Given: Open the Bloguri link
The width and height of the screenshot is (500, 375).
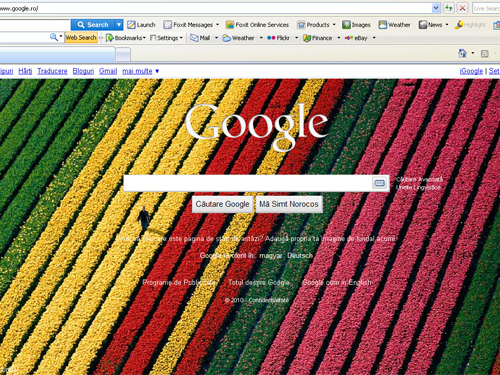Looking at the screenshot, I should [x=83, y=71].
